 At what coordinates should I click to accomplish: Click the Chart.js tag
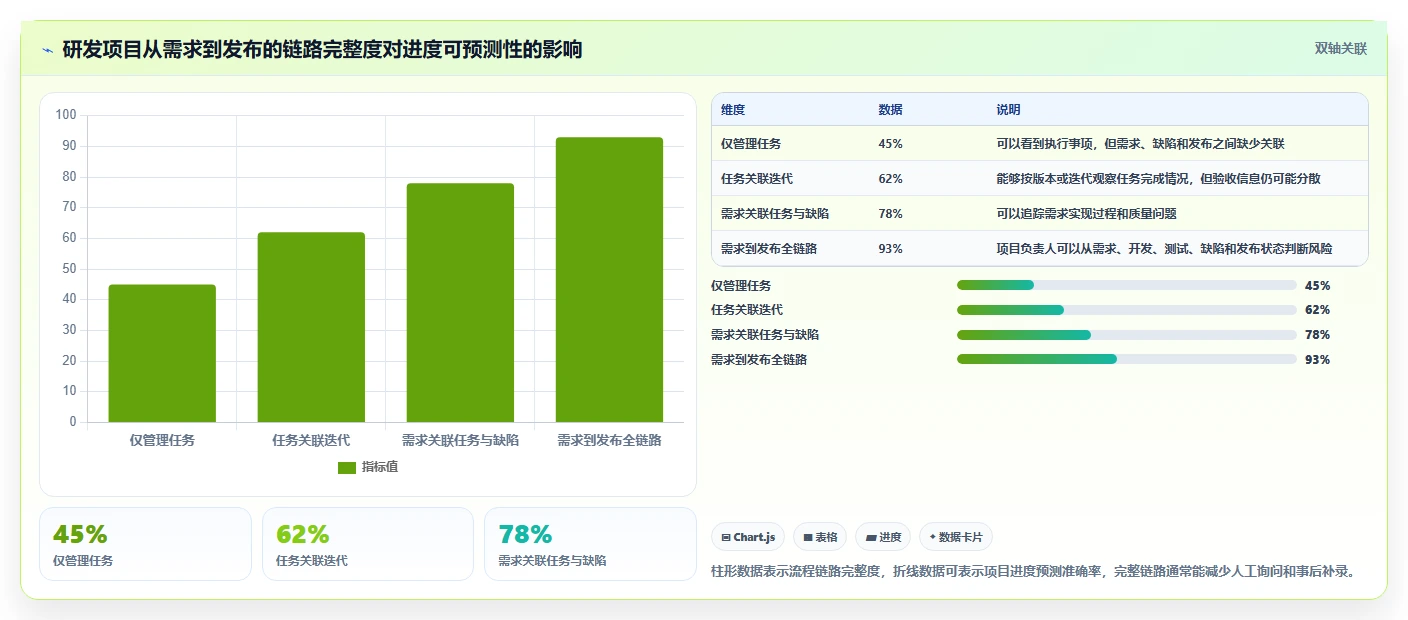pyautogui.click(x=748, y=537)
